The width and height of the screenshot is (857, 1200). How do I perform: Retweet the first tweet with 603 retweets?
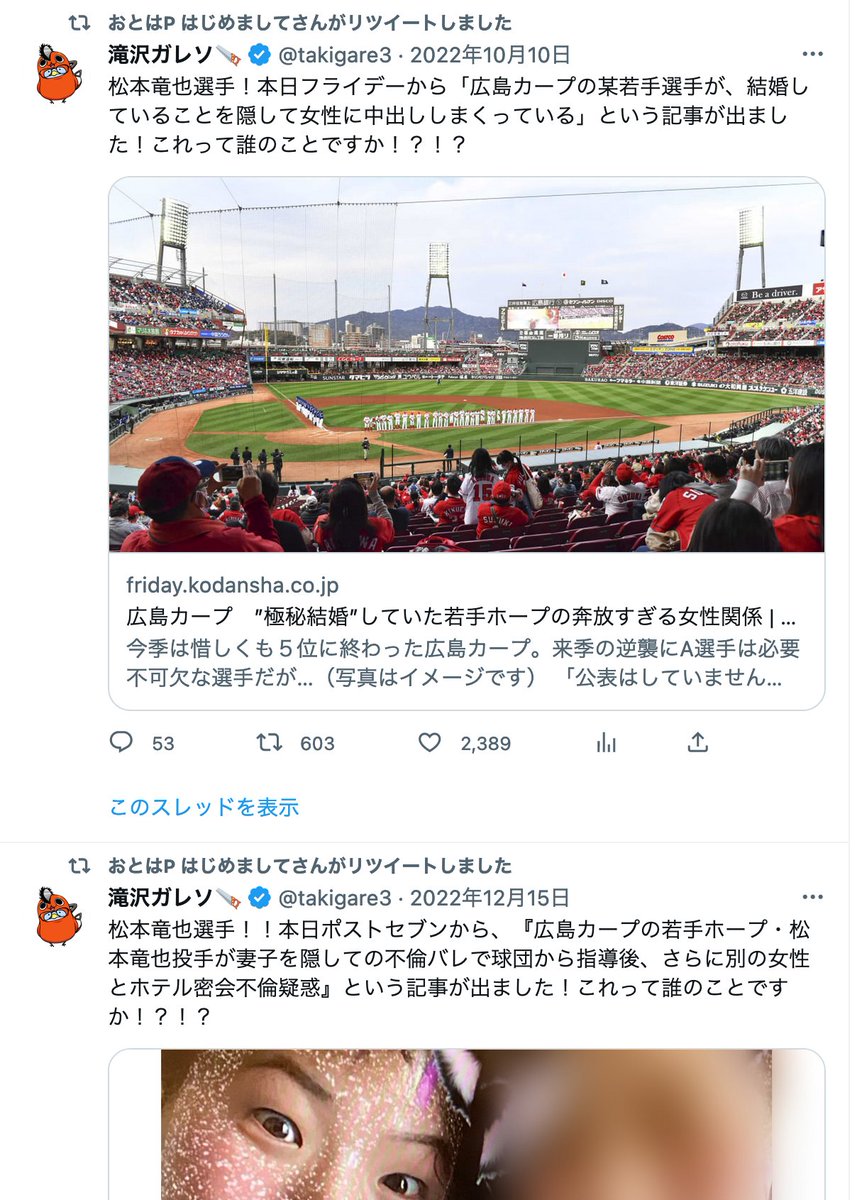pos(269,743)
